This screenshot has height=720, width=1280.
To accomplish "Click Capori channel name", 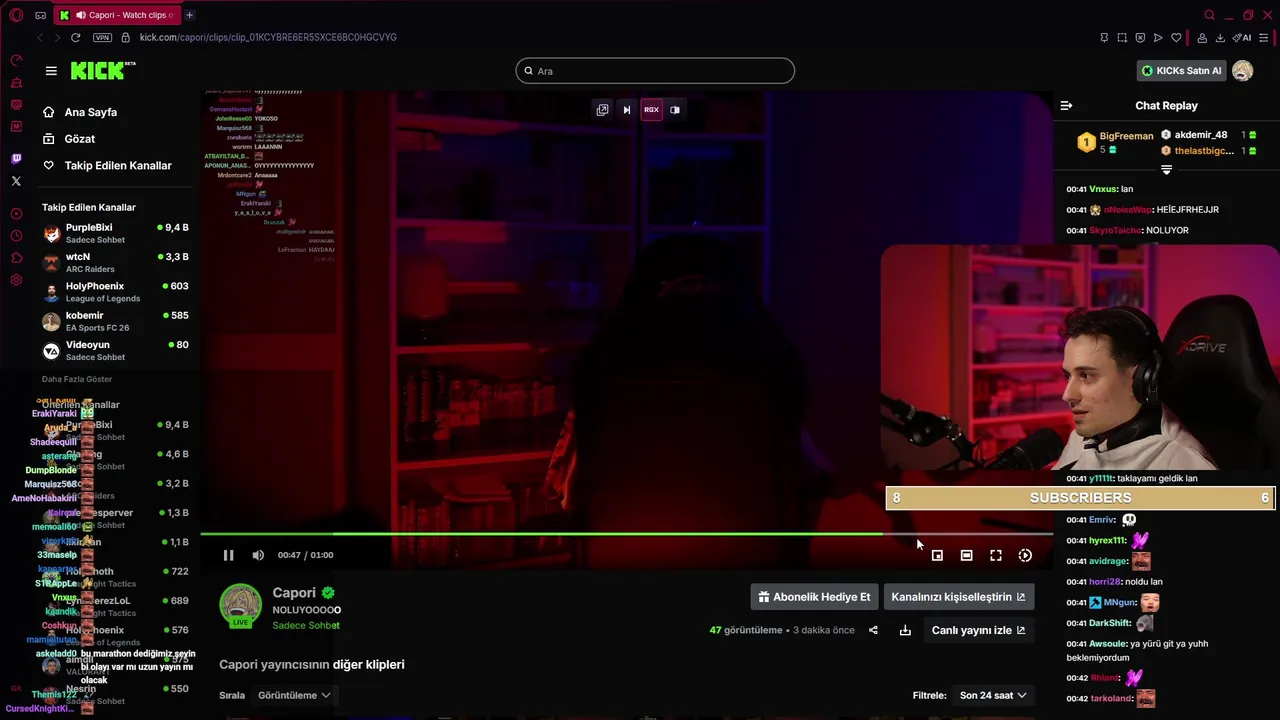I will 294,593.
